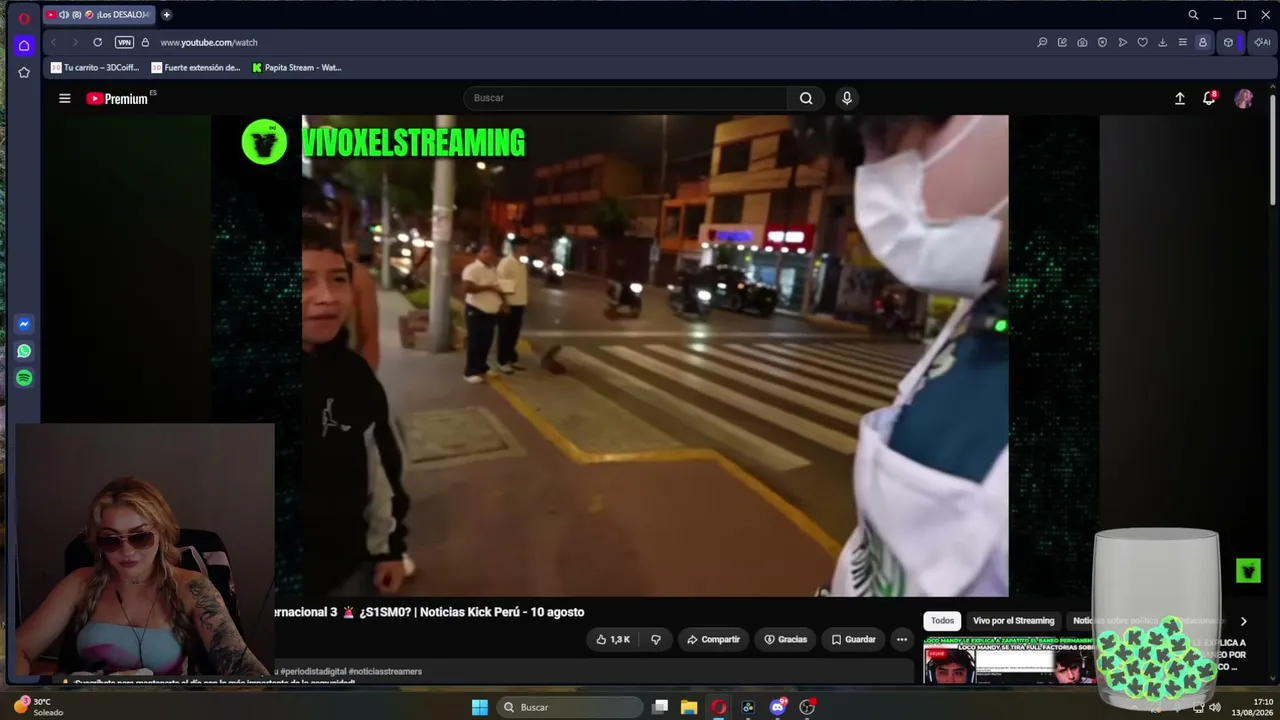This screenshot has width=1280, height=720.
Task: Open Messenger in the Opera sidebar
Action: 24,324
